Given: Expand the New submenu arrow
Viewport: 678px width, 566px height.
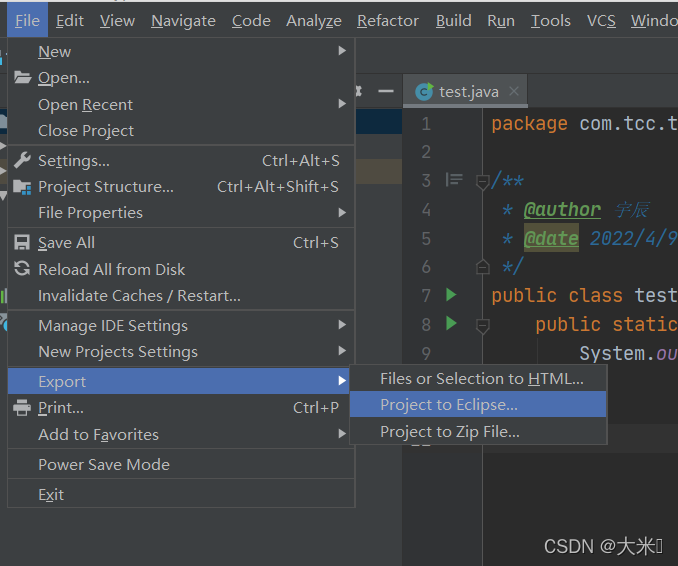Looking at the screenshot, I should (x=342, y=51).
